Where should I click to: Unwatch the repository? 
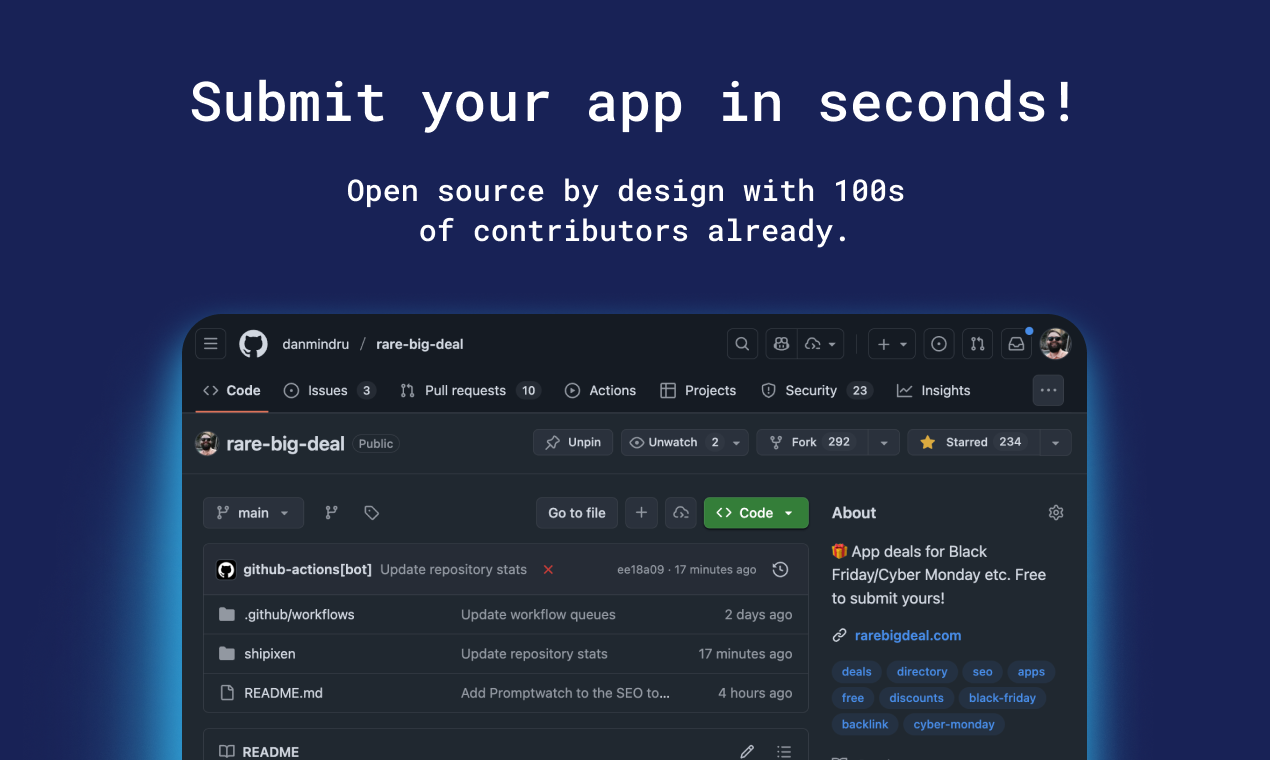click(672, 442)
